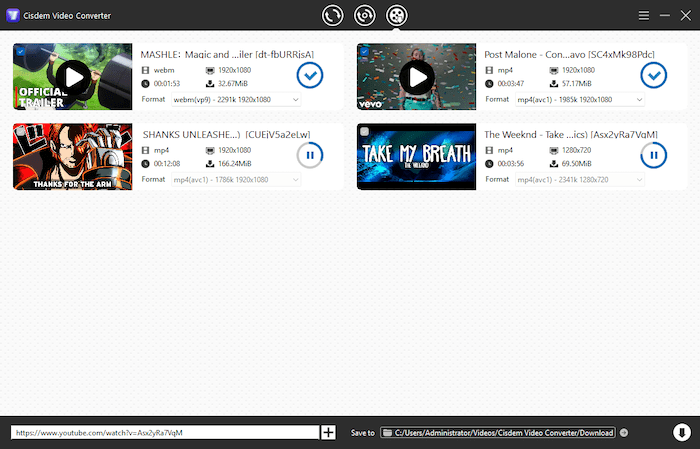Open the SHANKS UNLEASHED thumbnail
700x449 pixels.
pyautogui.click(x=73, y=157)
